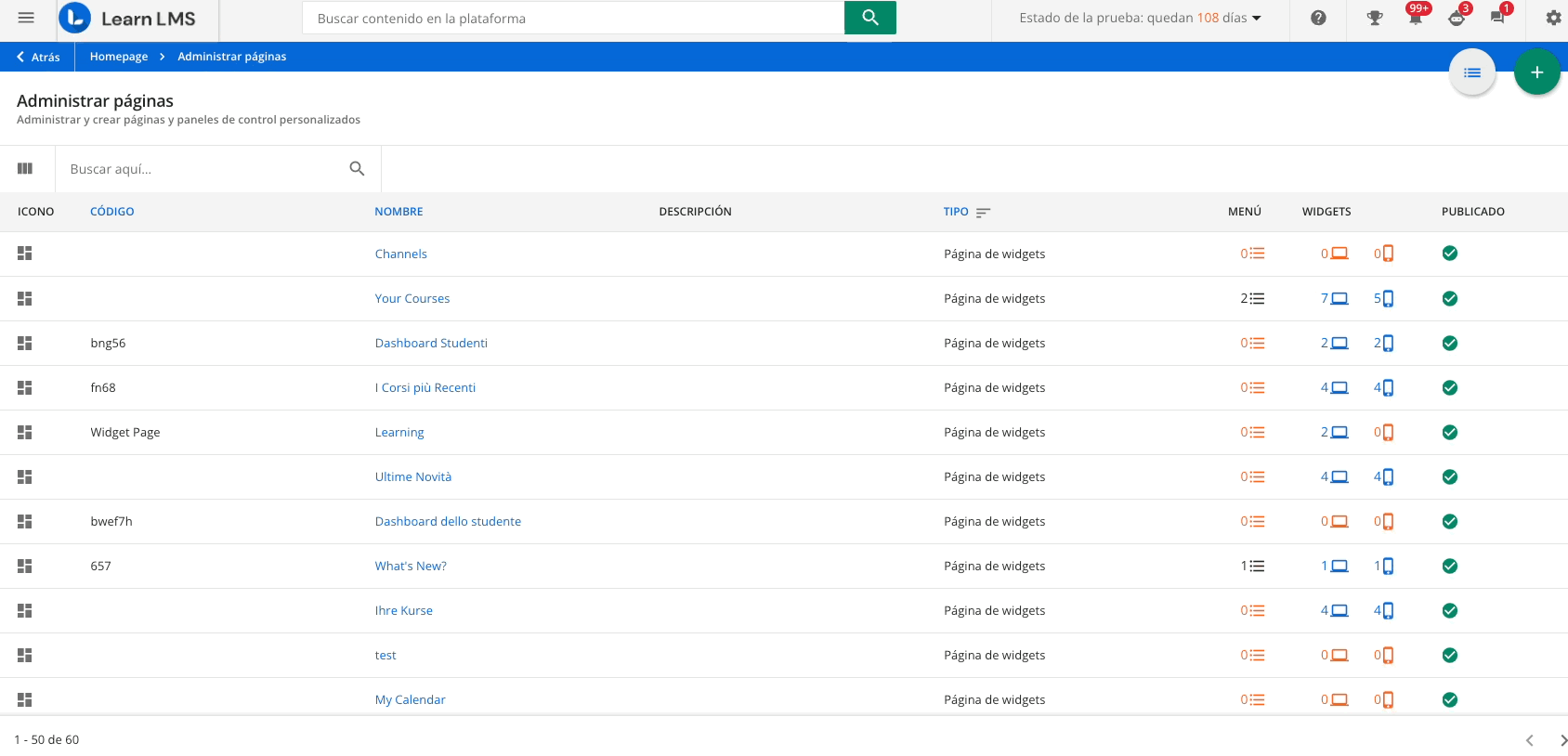The width and height of the screenshot is (1568, 756).
Task: Toggle published status for What's New? page
Action: tap(1449, 566)
